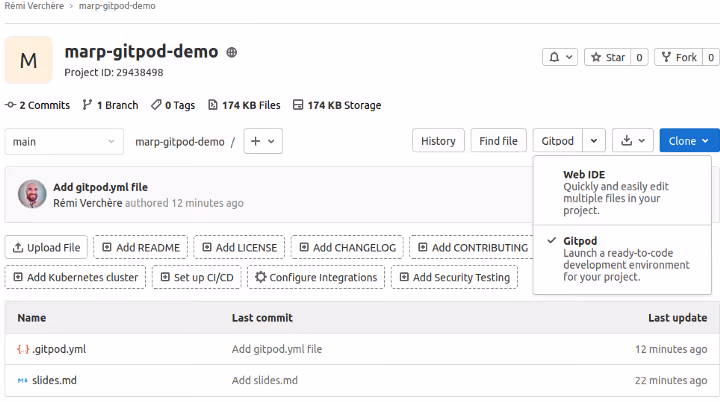Click the .gitpod.yml file icon
Viewport: 720px width, 402px height.
(23, 349)
